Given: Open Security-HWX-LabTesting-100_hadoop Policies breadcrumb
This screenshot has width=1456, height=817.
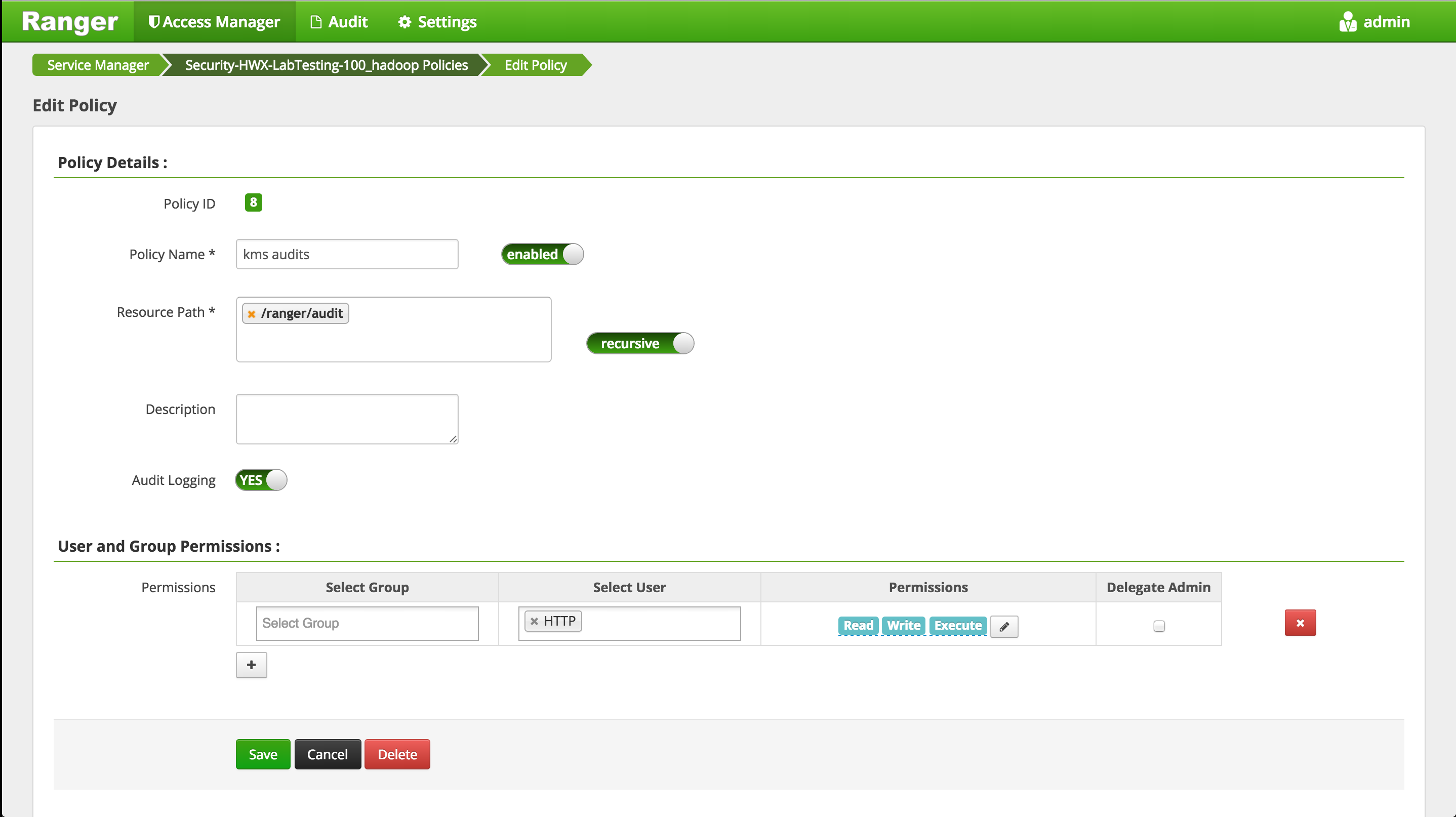Looking at the screenshot, I should [x=326, y=65].
